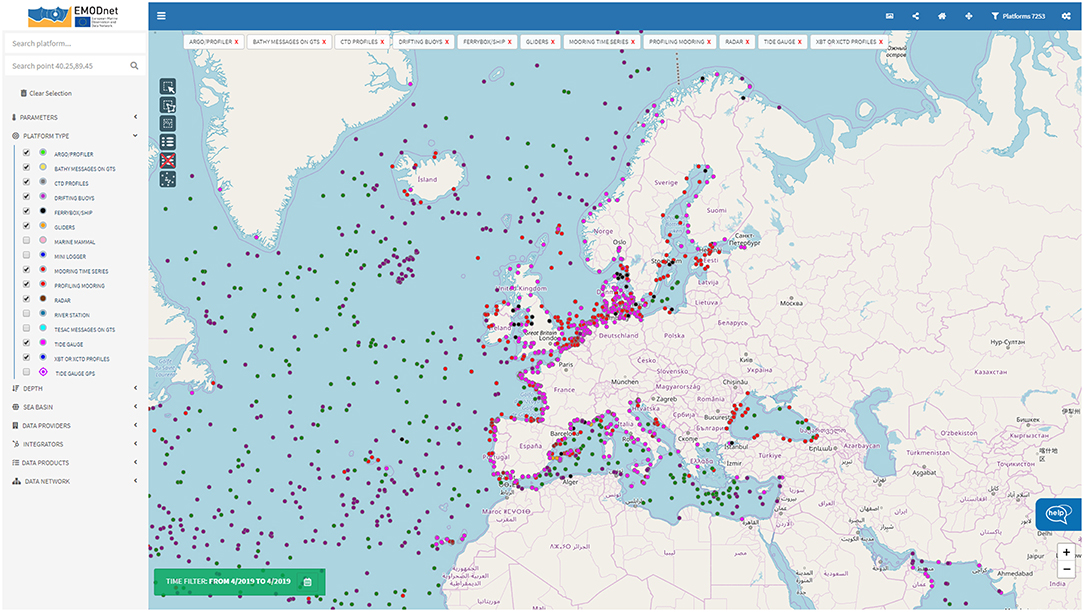Open the Platforms 7253 filter
The image size is (1084, 612).
pos(1018,16)
